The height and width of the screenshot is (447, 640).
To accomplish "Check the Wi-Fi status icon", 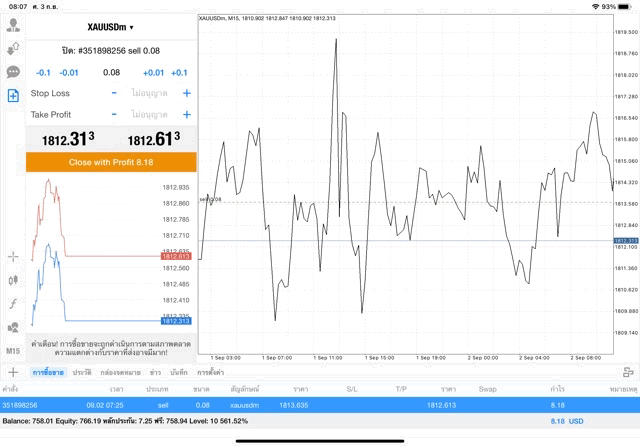I will point(596,7).
